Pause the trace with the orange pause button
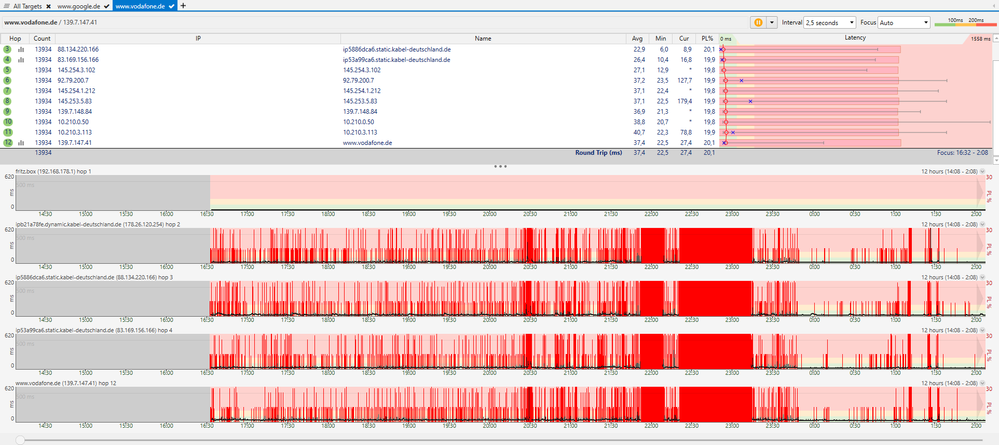This screenshot has height=445, width=999. coord(758,21)
